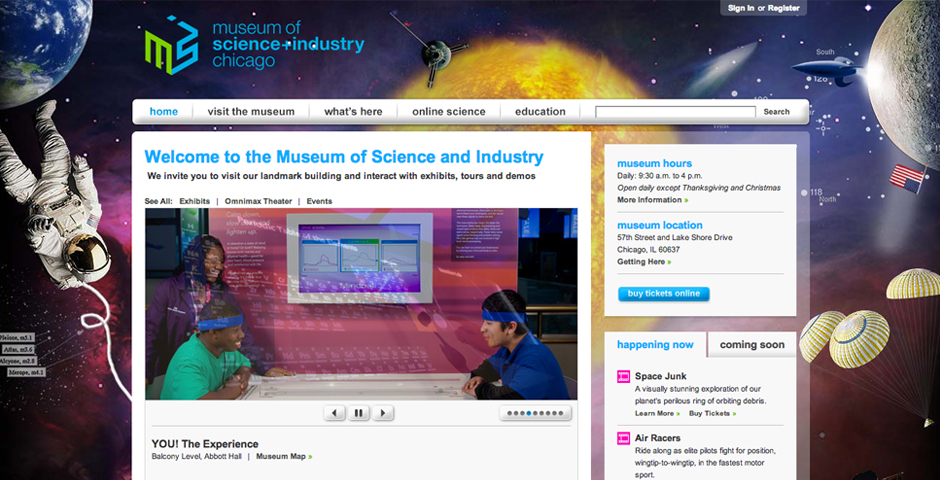The width and height of the screenshot is (940, 480).
Task: Open the Getting Here link
Action: coord(644,262)
